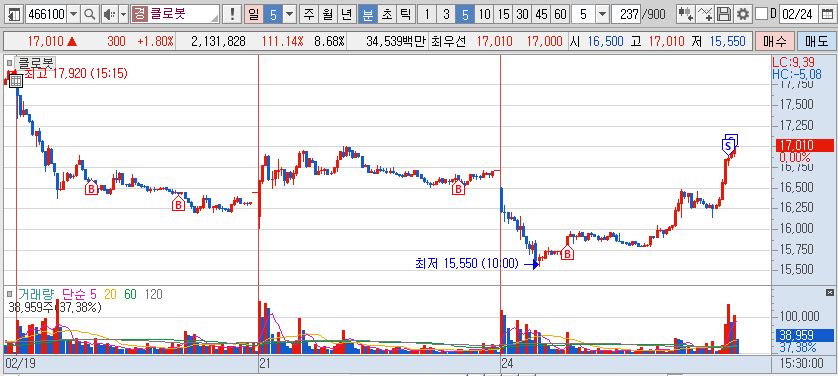Select the 1 minute interval
Image resolution: width=838 pixels, height=376 pixels.
[426, 14]
